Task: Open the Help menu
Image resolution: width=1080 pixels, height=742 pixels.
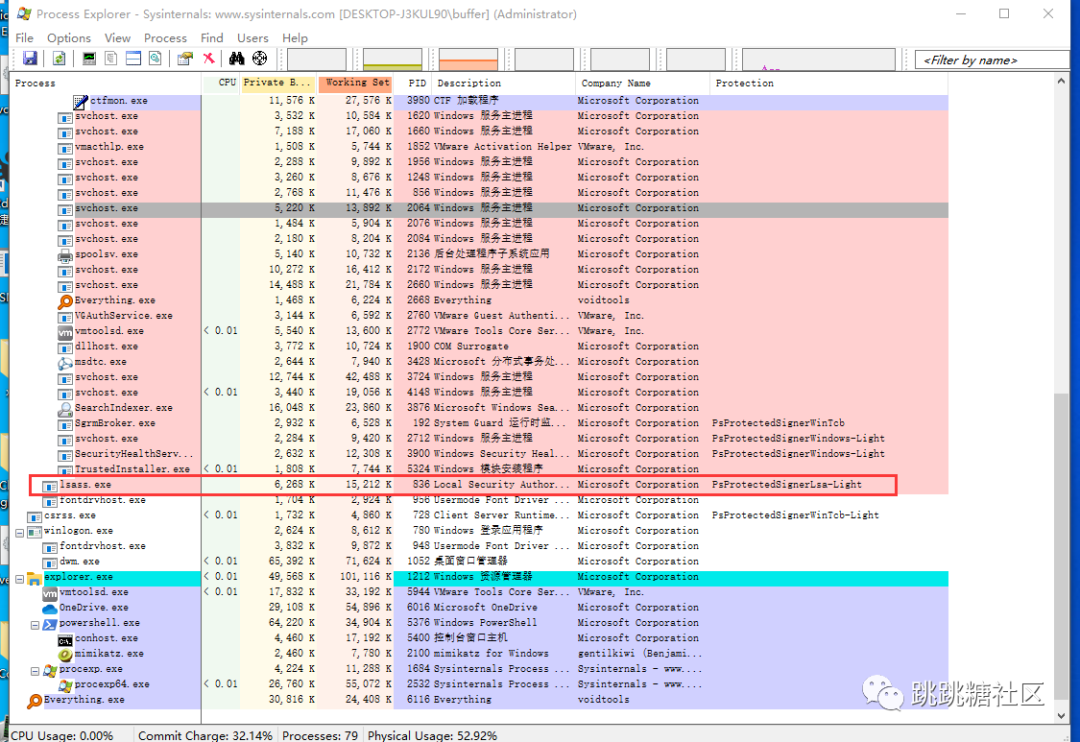Action: click(295, 38)
